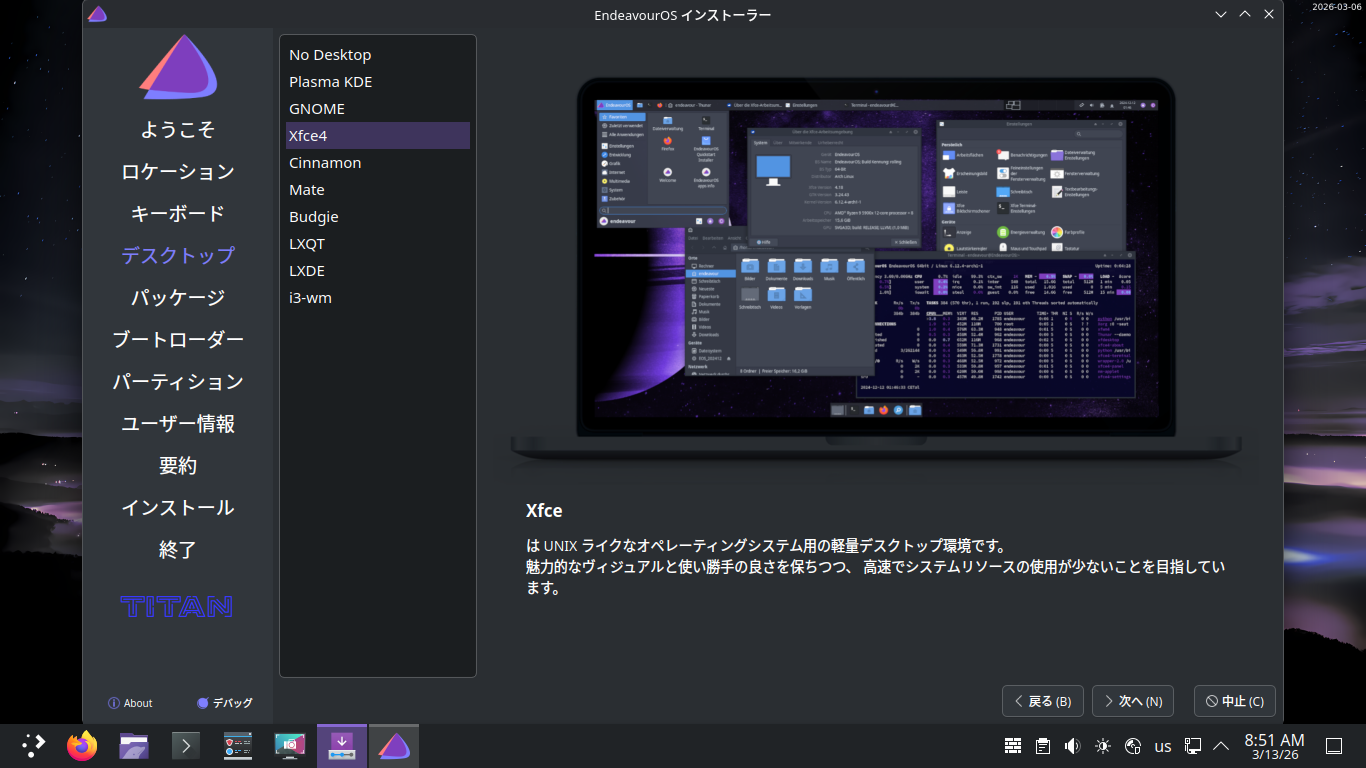
Task: Click the 次へ (N) next button
Action: click(x=1132, y=701)
